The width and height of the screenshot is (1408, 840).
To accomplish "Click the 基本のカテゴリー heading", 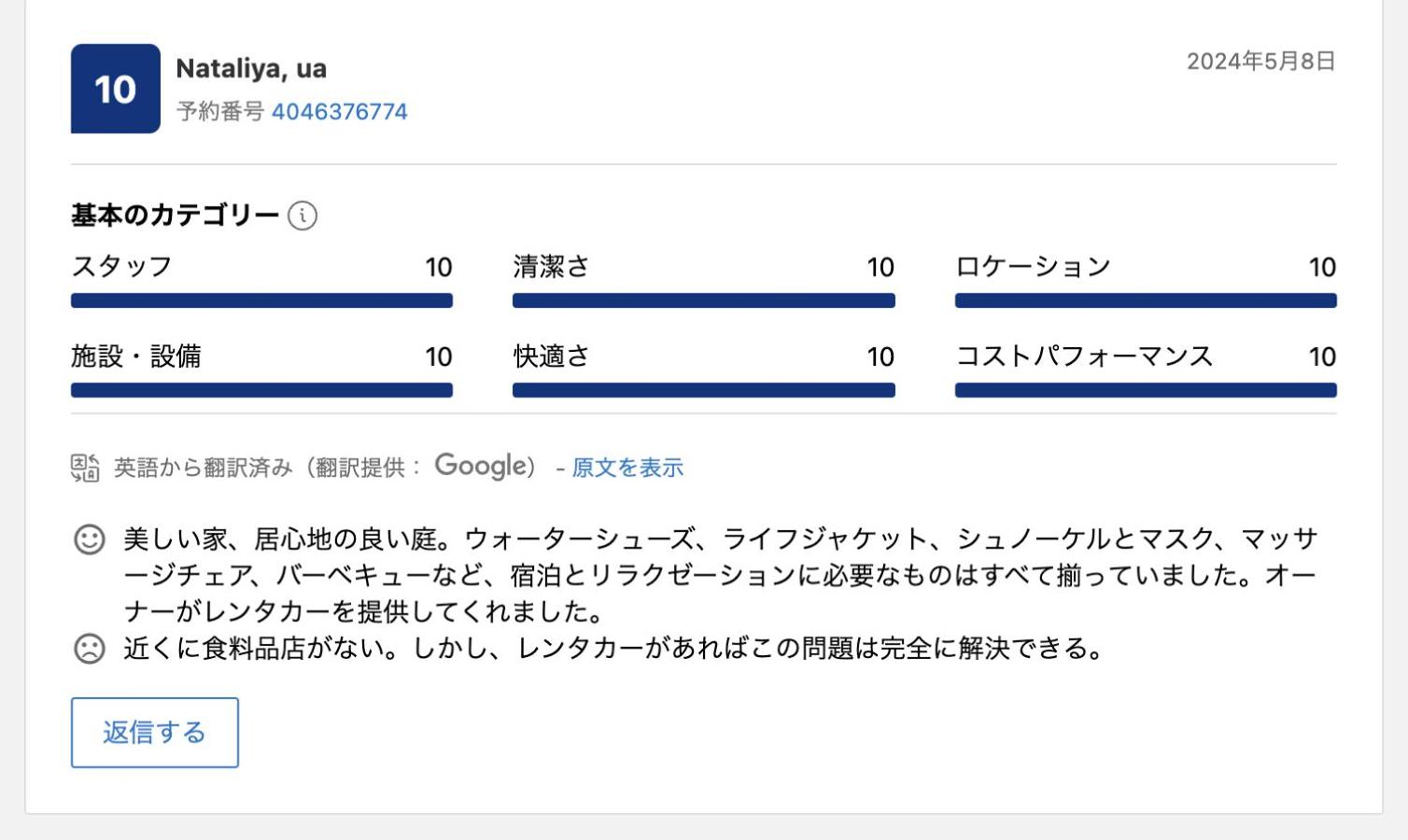I will [x=175, y=216].
